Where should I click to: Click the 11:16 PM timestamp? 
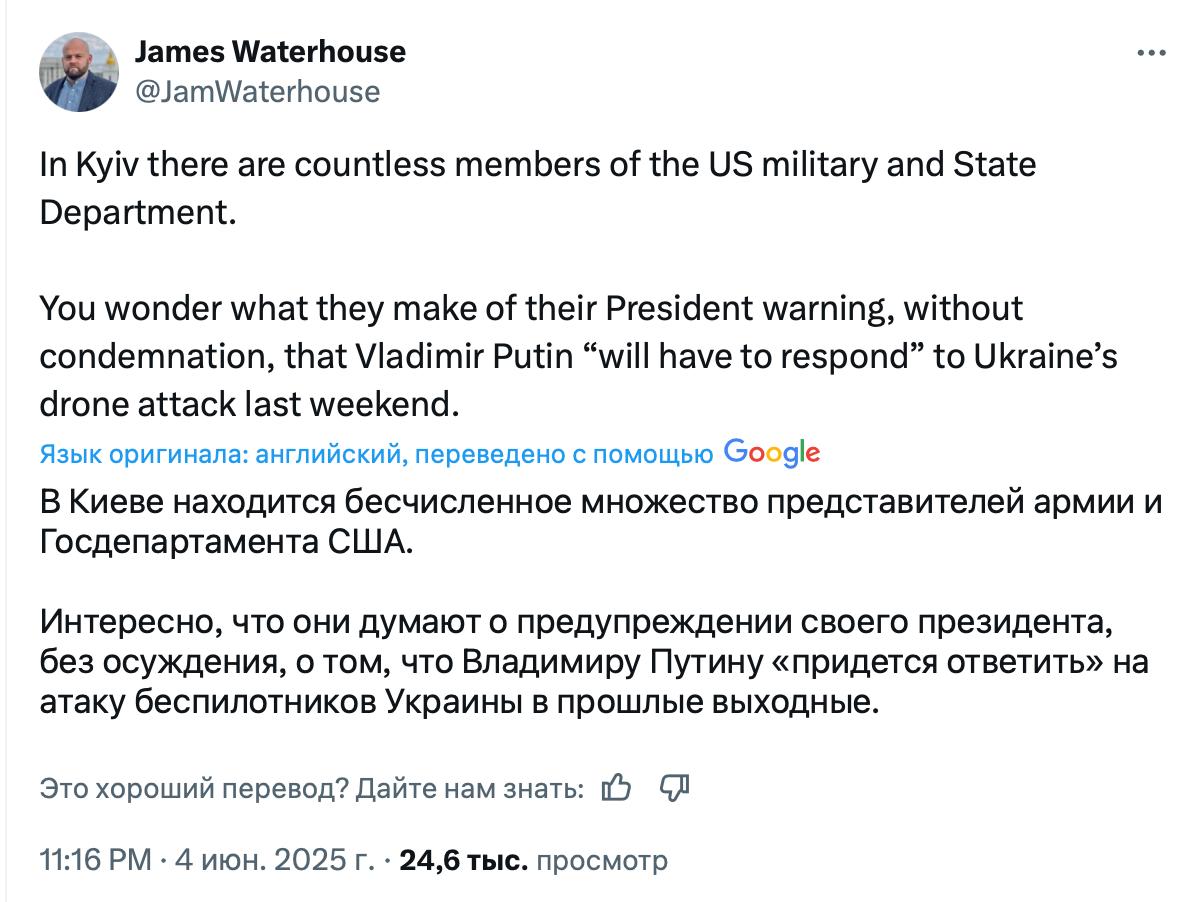tap(95, 860)
